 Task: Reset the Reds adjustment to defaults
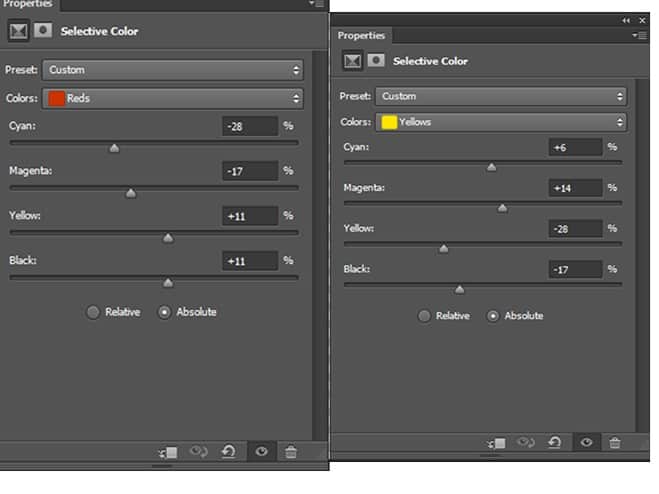tap(228, 452)
